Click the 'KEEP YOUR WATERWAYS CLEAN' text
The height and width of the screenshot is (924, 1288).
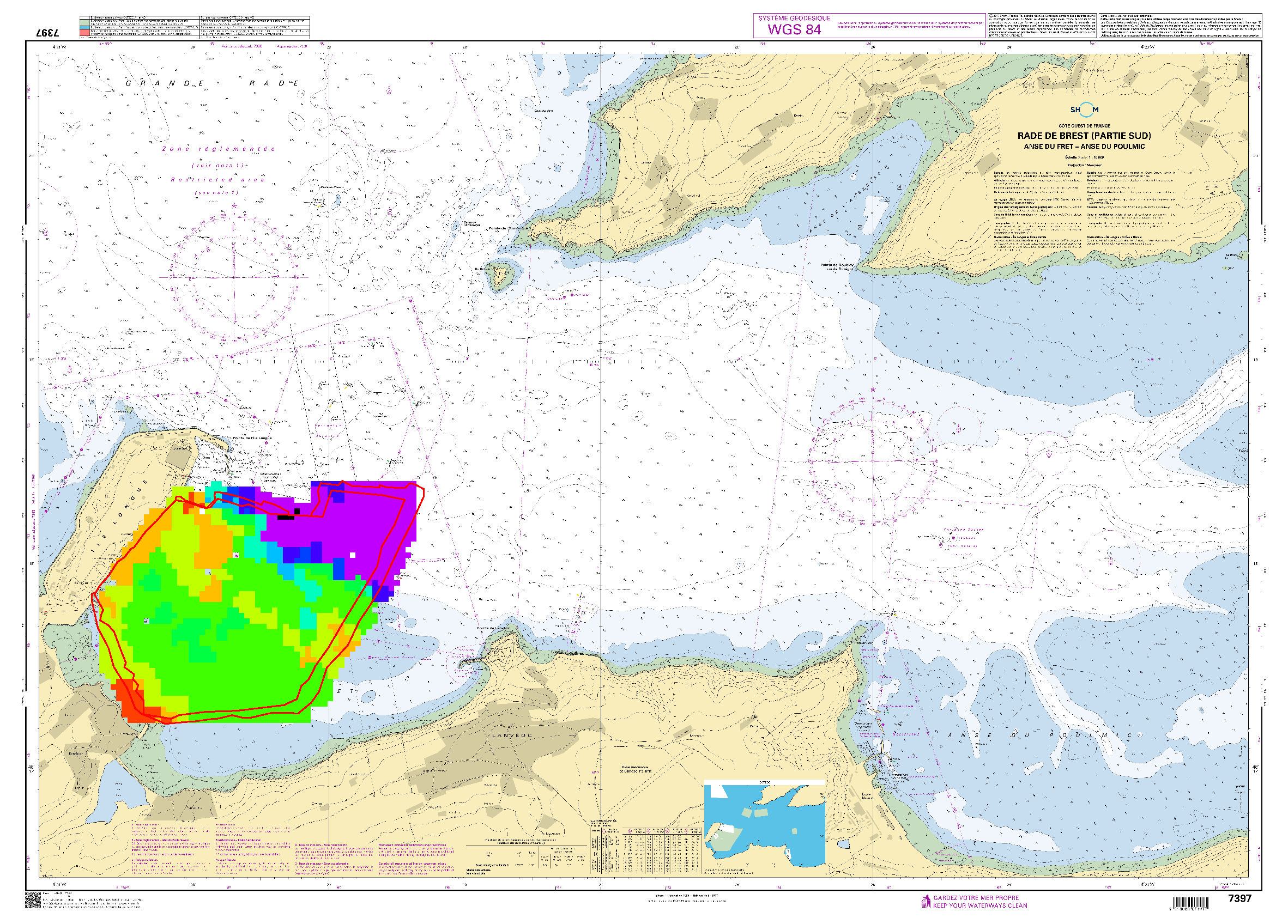(x=979, y=905)
